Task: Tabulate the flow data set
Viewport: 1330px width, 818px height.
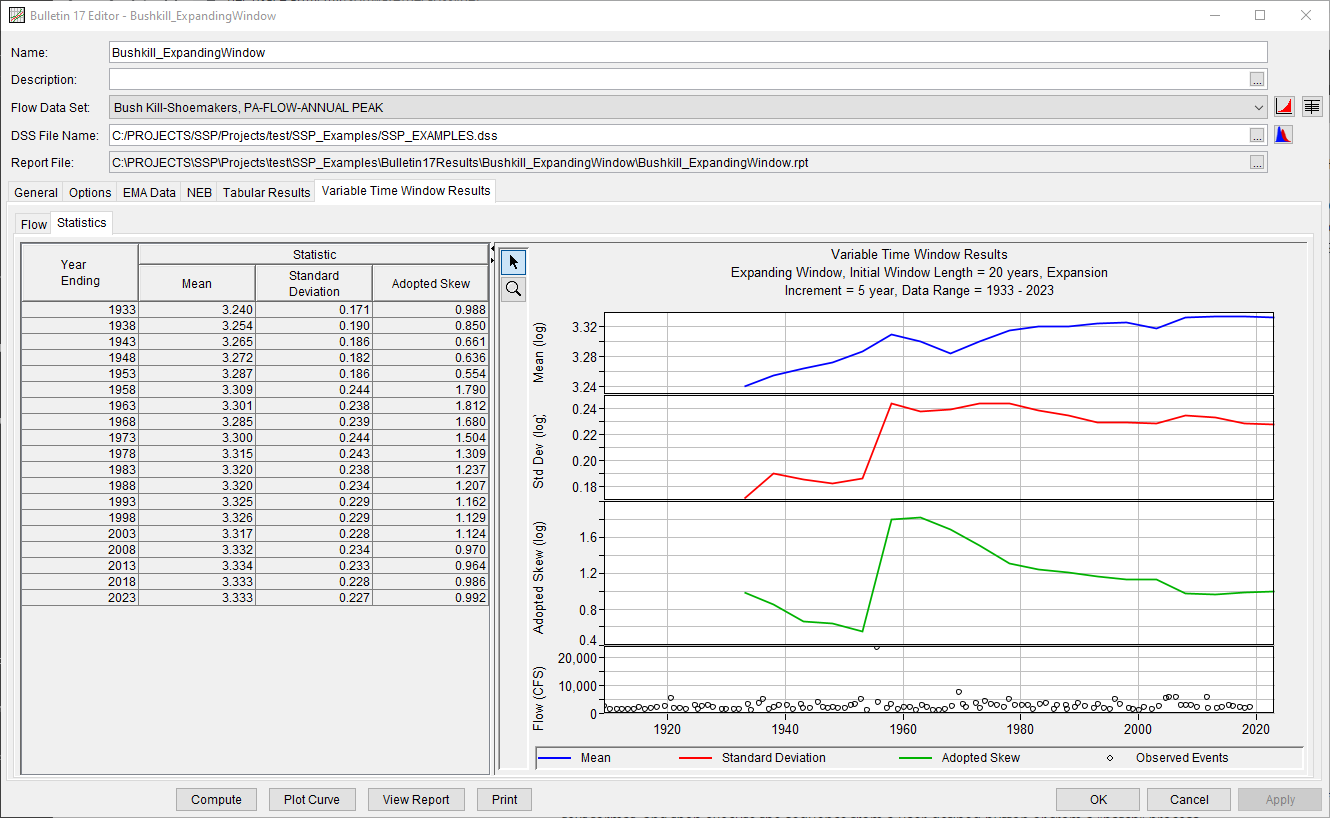Action: coord(1311,107)
